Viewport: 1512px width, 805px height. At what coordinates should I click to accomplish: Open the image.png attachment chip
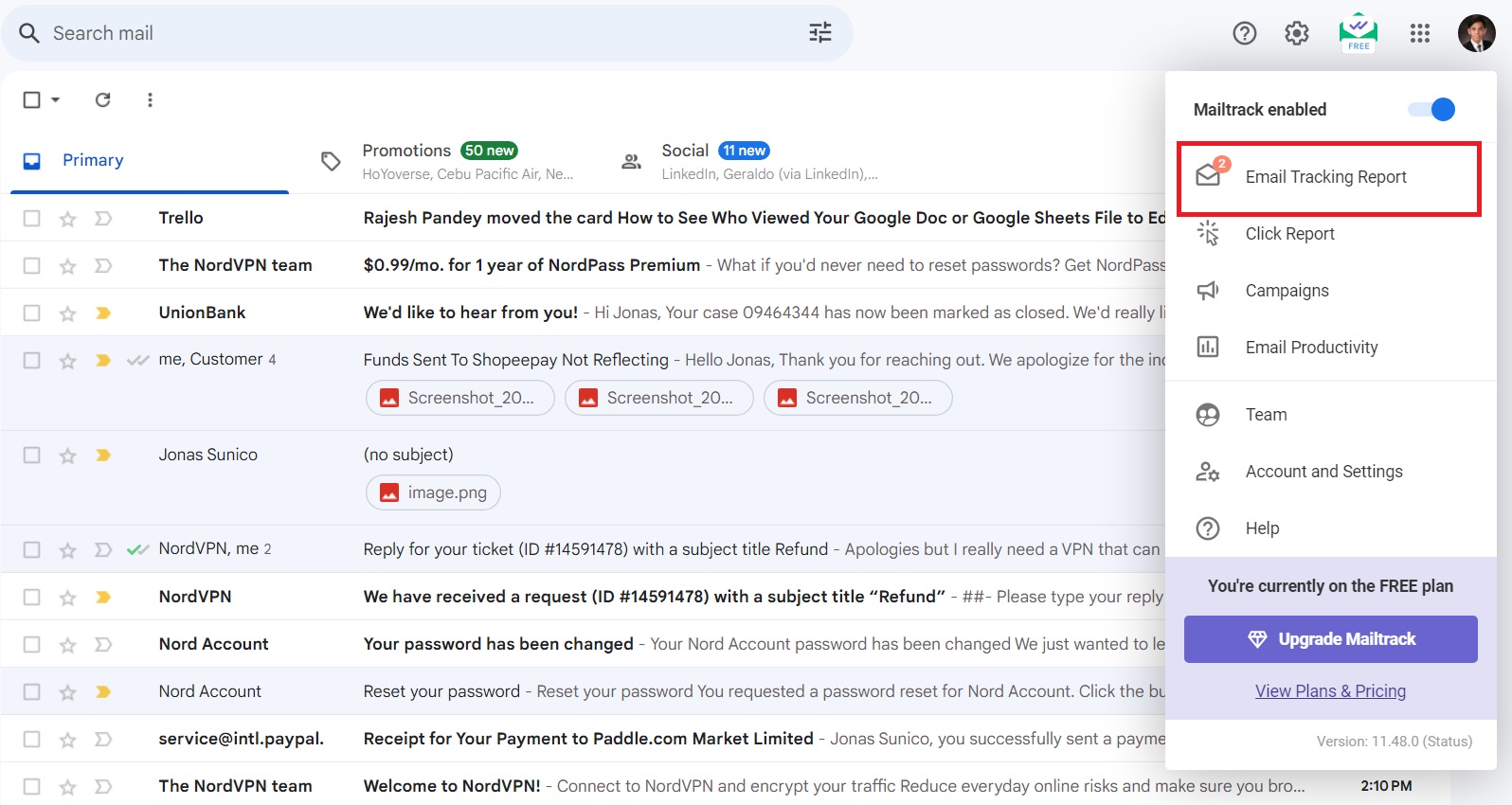click(x=433, y=492)
